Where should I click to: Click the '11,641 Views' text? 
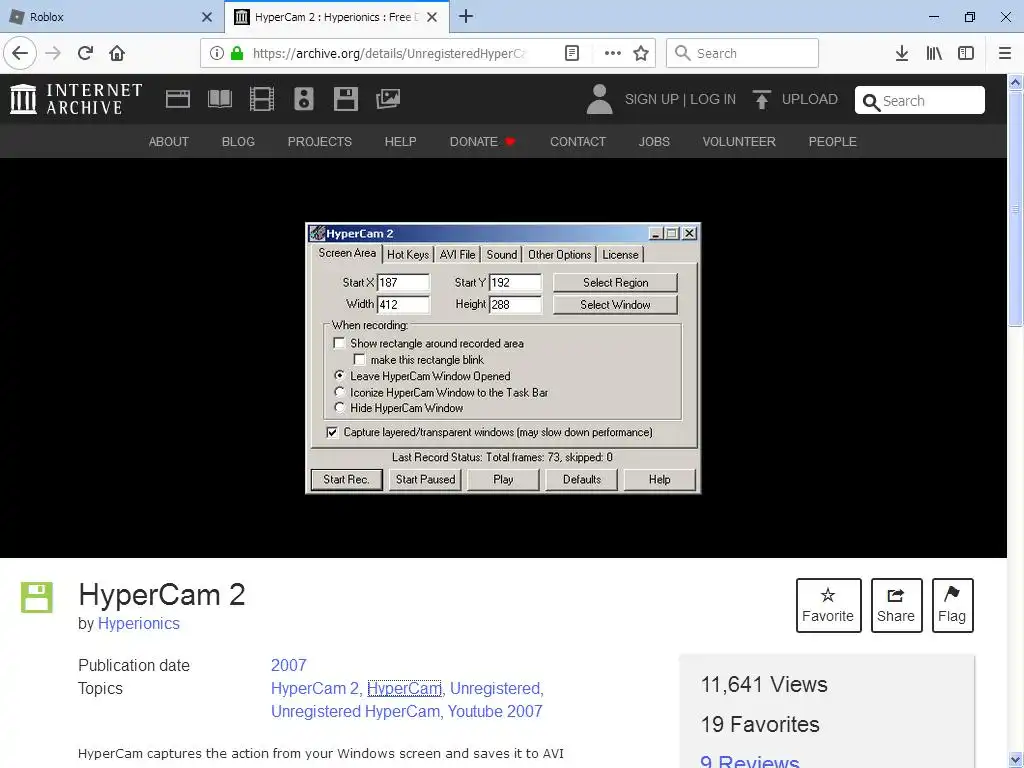764,684
